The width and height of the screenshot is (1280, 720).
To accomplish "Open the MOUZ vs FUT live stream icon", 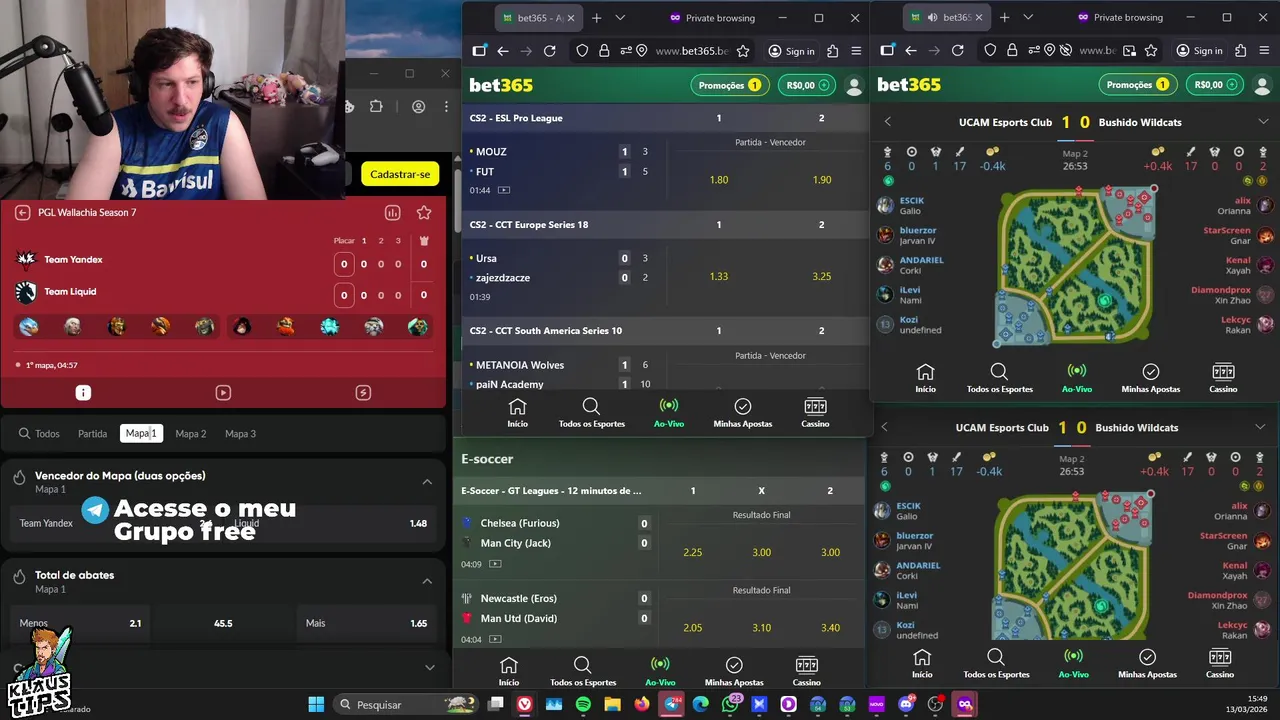I will (x=504, y=190).
